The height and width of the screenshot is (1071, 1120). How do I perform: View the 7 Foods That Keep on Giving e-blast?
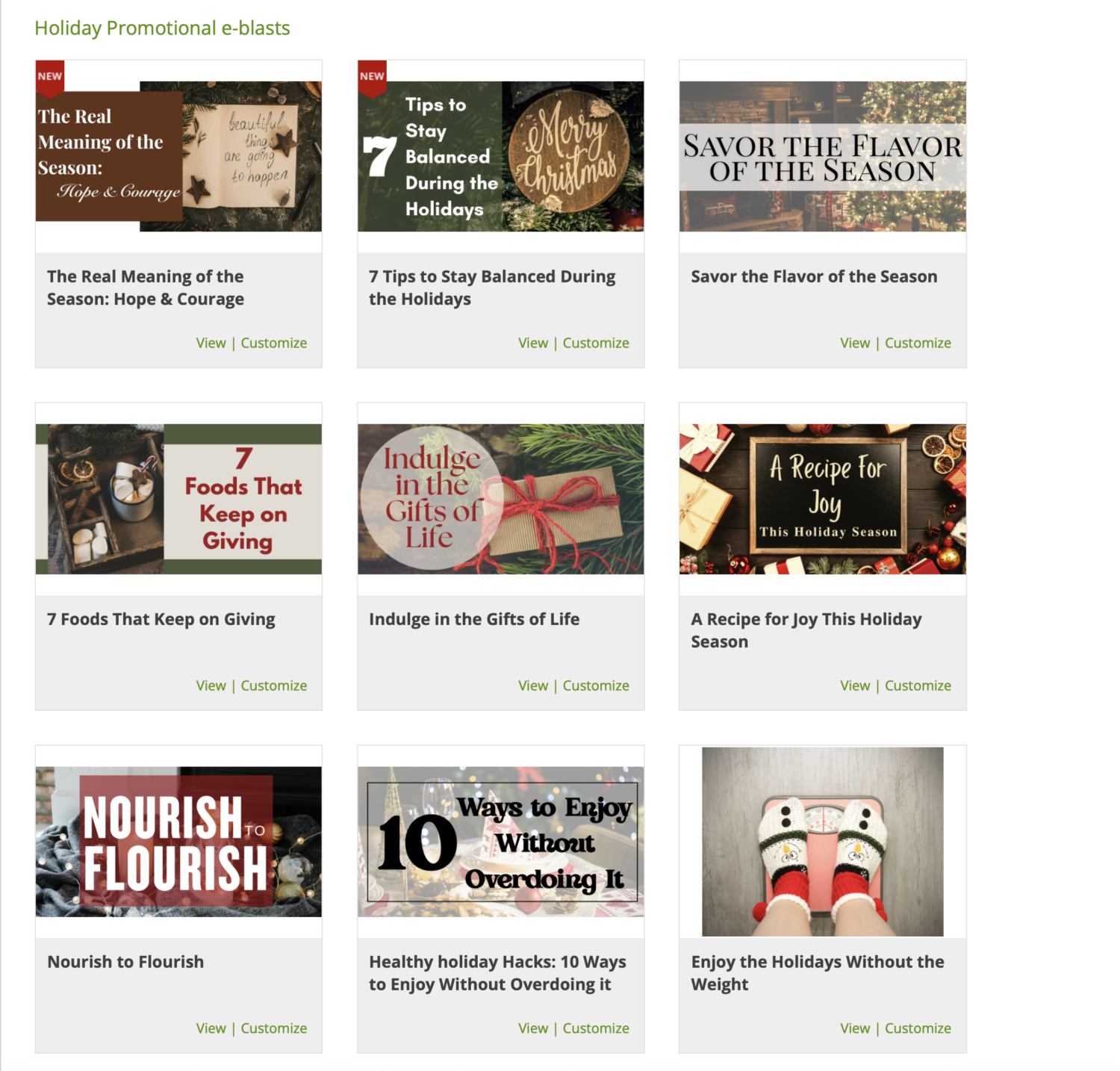click(211, 686)
